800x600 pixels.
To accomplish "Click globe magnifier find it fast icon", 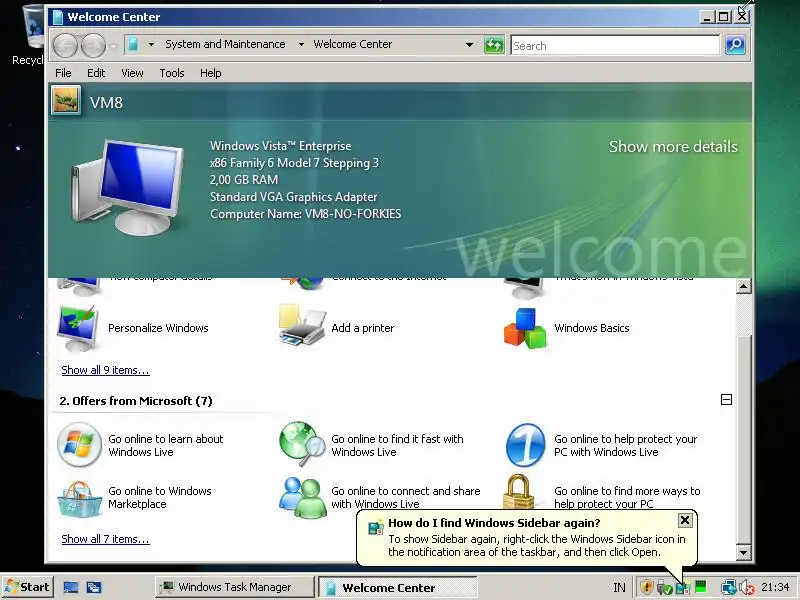I will click(x=302, y=443).
